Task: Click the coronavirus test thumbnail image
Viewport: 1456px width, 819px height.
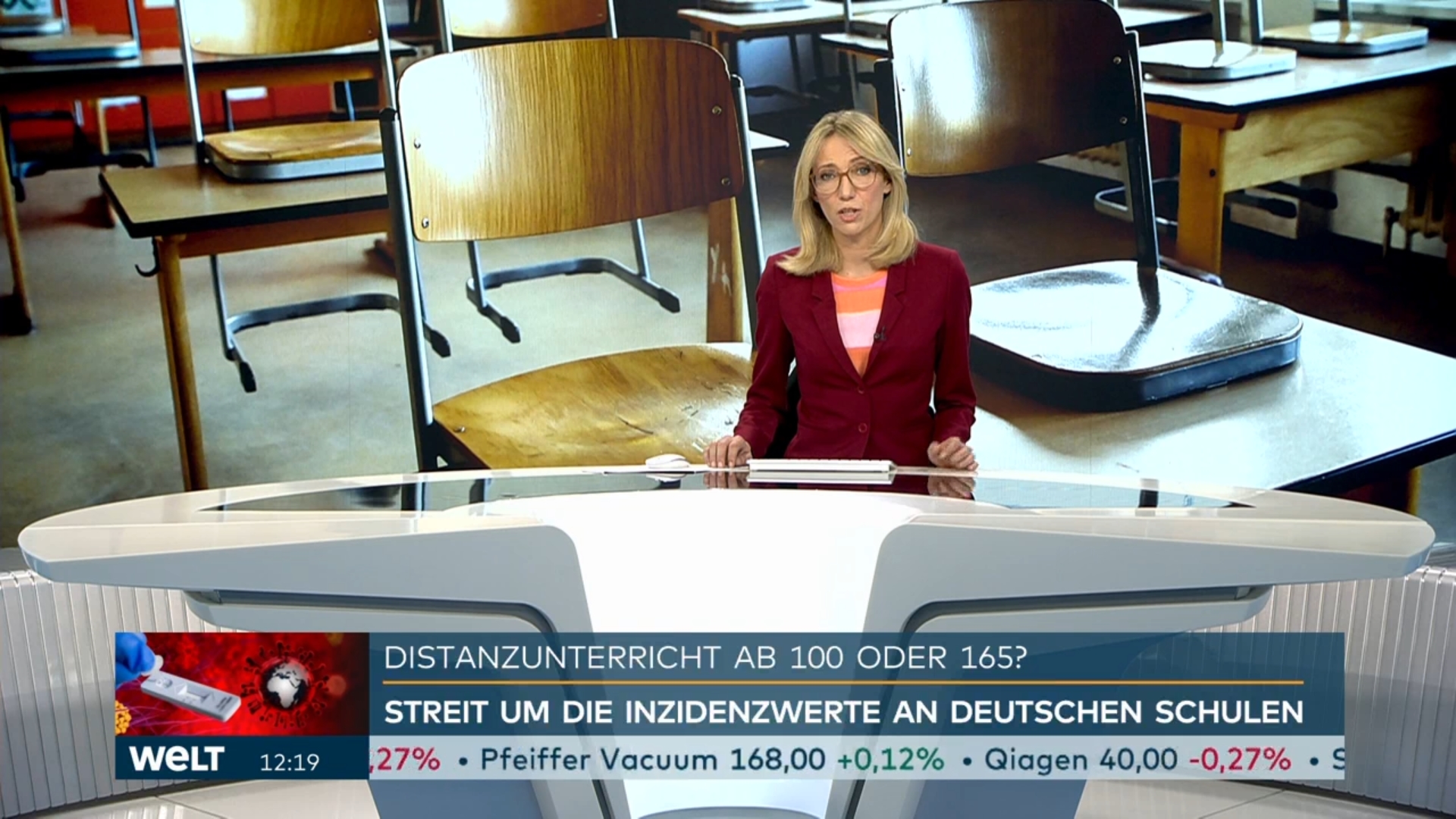Action: click(x=242, y=684)
